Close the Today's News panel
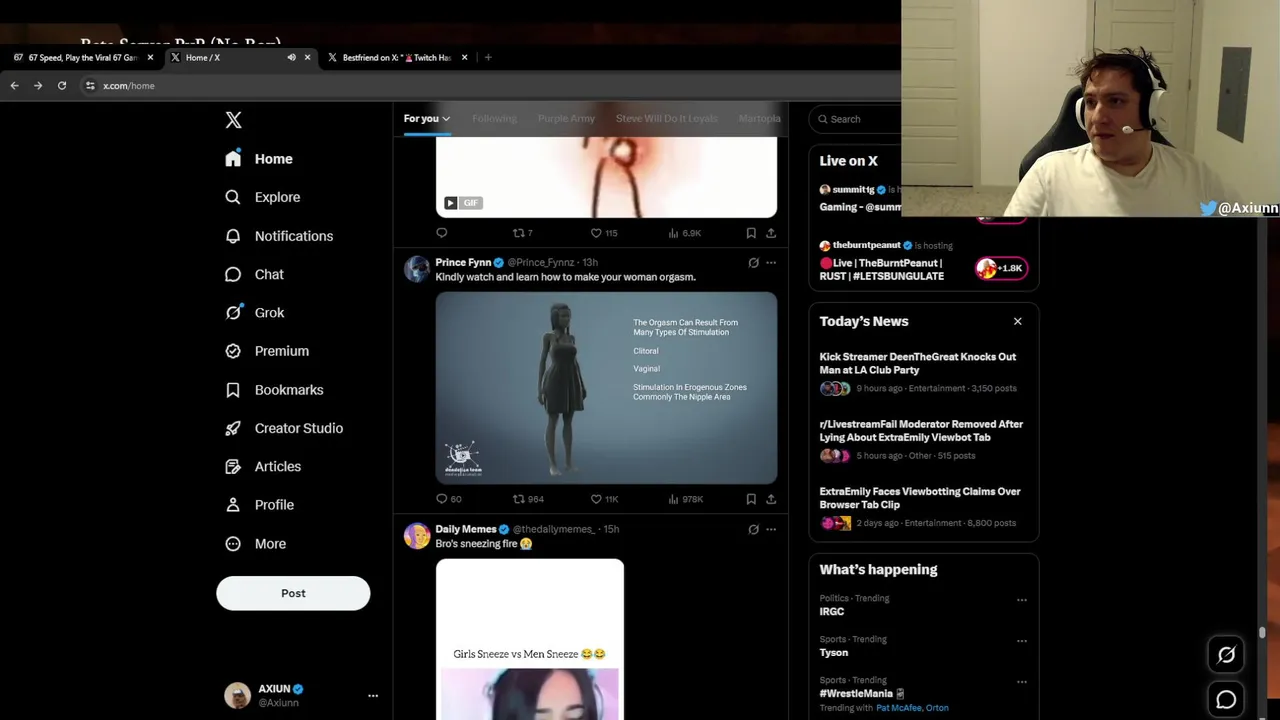 tap(1017, 322)
